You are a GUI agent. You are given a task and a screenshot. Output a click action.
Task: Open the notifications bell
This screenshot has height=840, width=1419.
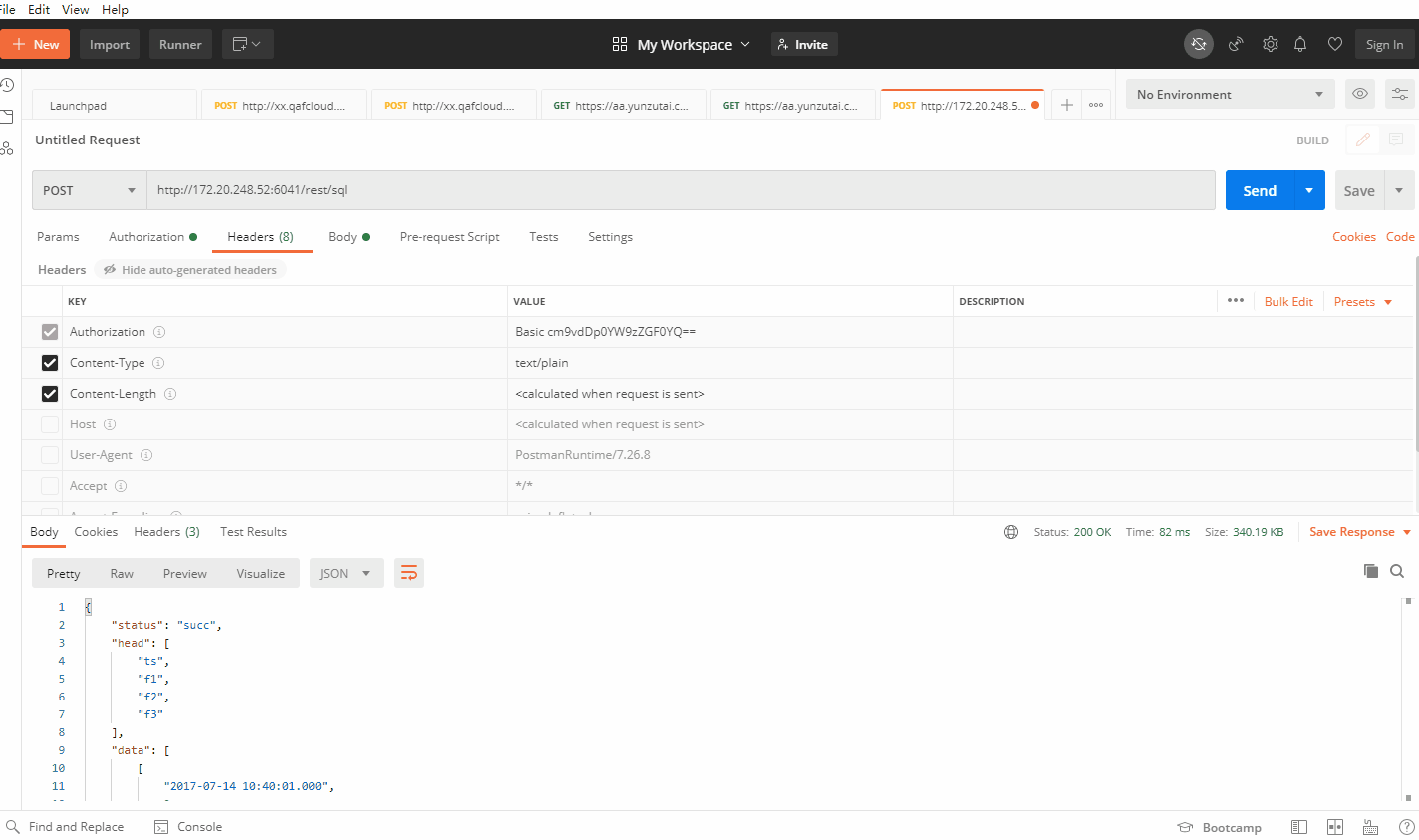pos(1301,44)
